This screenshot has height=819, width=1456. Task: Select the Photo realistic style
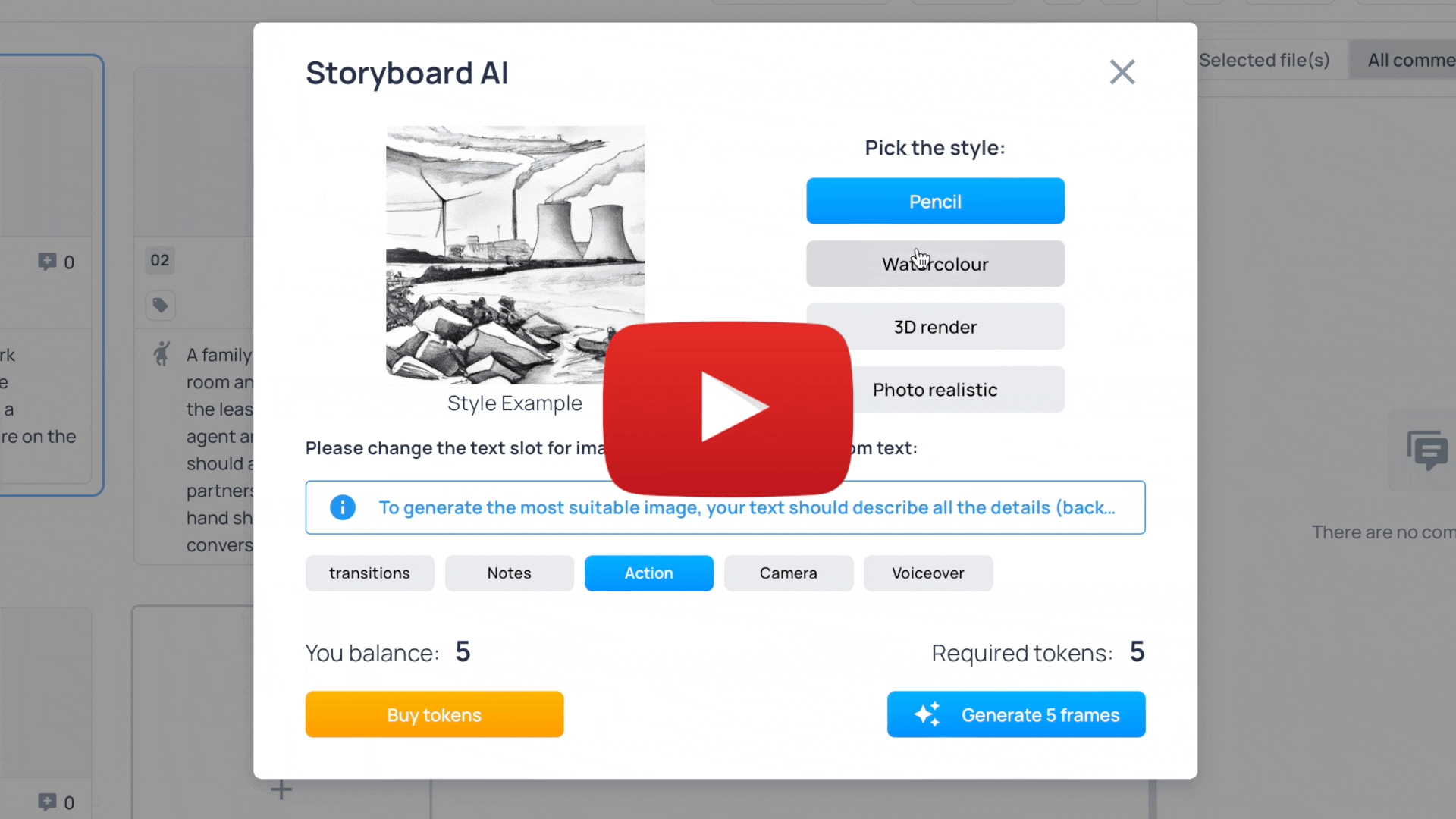[x=935, y=389]
